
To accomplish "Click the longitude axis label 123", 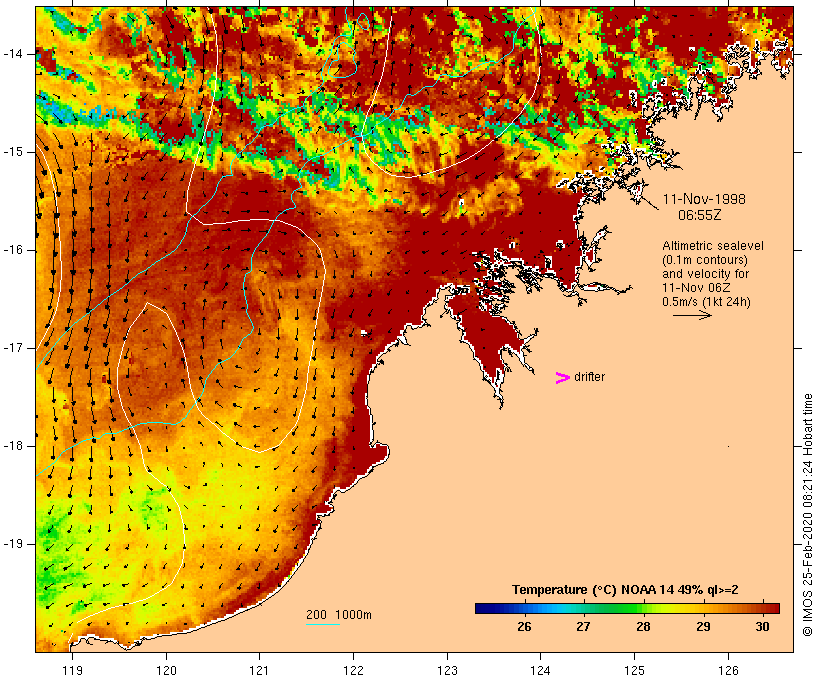I will pos(447,671).
